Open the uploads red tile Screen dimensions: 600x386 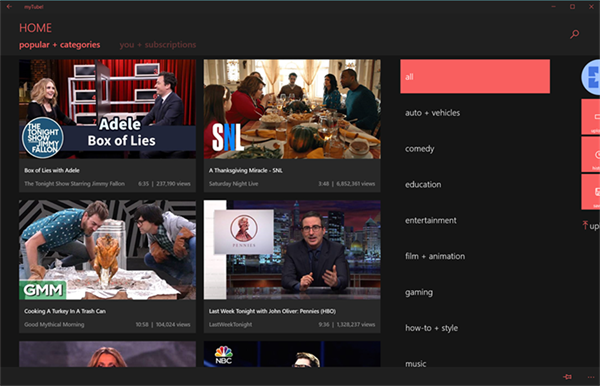[590, 117]
